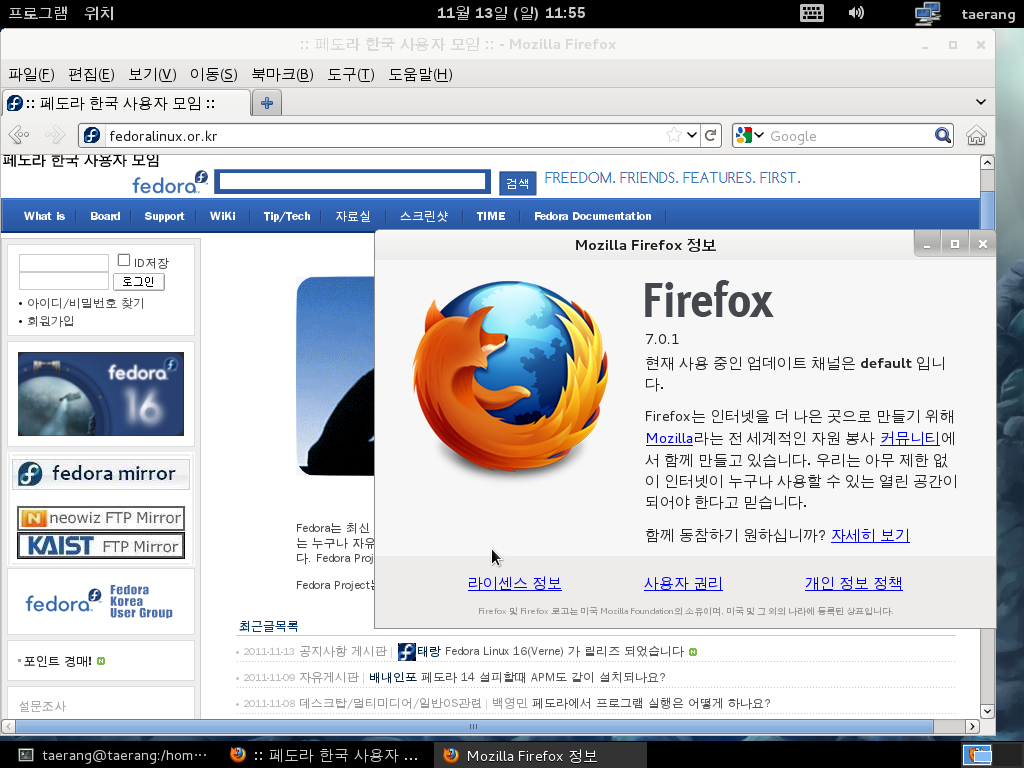Open the 편집(E) menu
Image resolution: width=1024 pixels, height=768 pixels.
[x=91, y=74]
